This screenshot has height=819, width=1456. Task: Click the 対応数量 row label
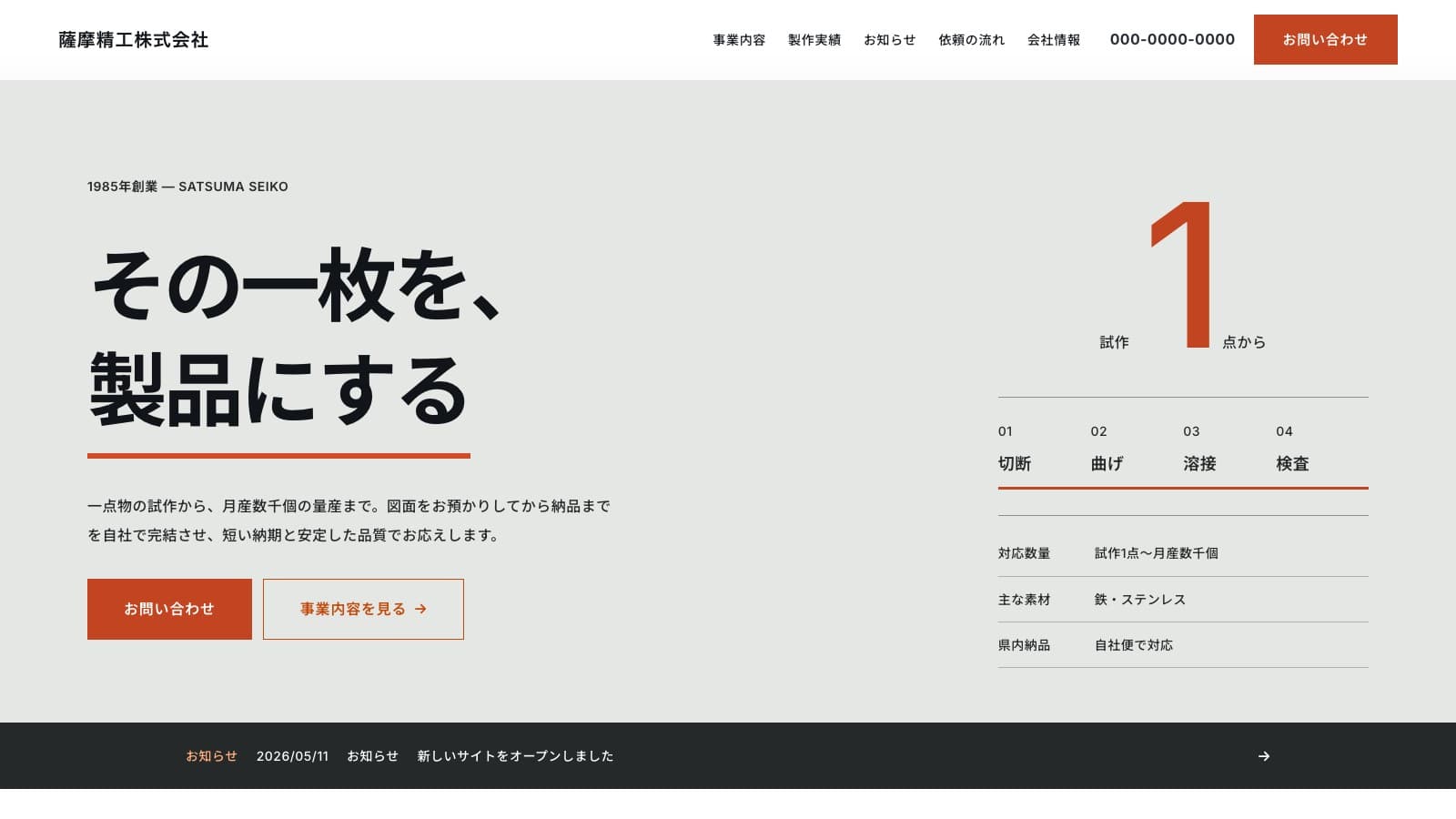[x=1024, y=553]
